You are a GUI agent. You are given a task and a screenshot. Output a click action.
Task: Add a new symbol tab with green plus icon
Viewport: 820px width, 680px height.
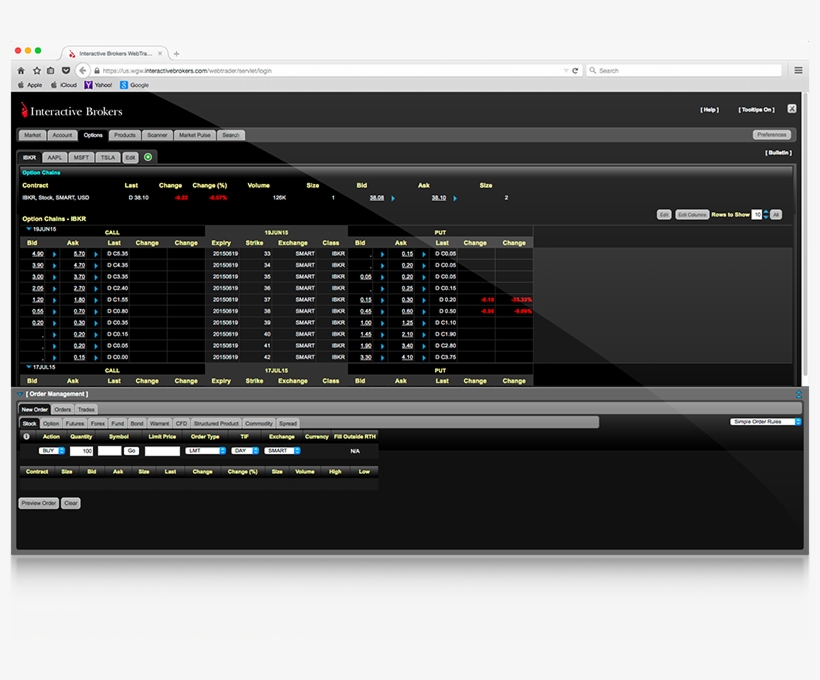point(148,157)
